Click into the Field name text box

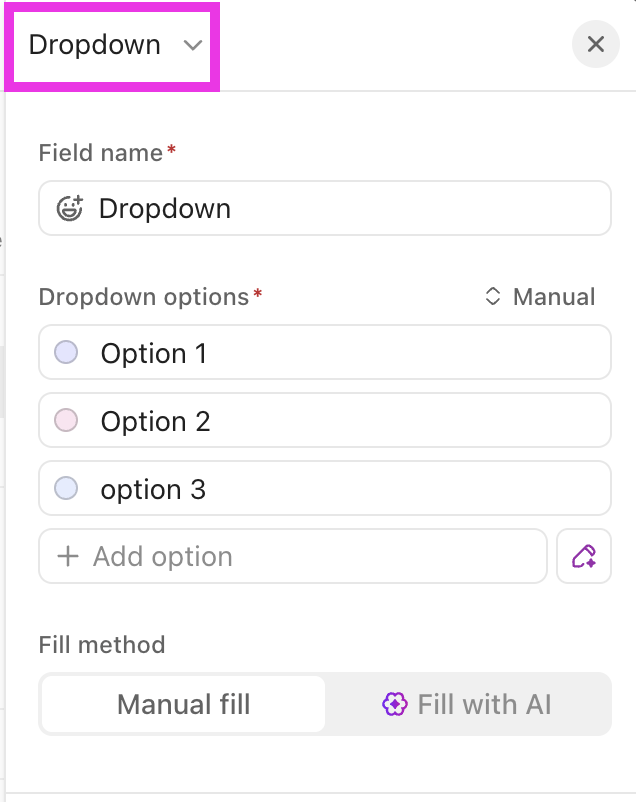325,208
